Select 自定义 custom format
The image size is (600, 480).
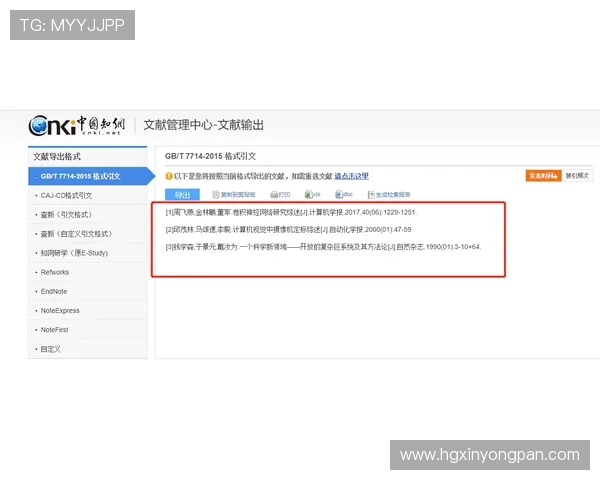tap(88, 349)
